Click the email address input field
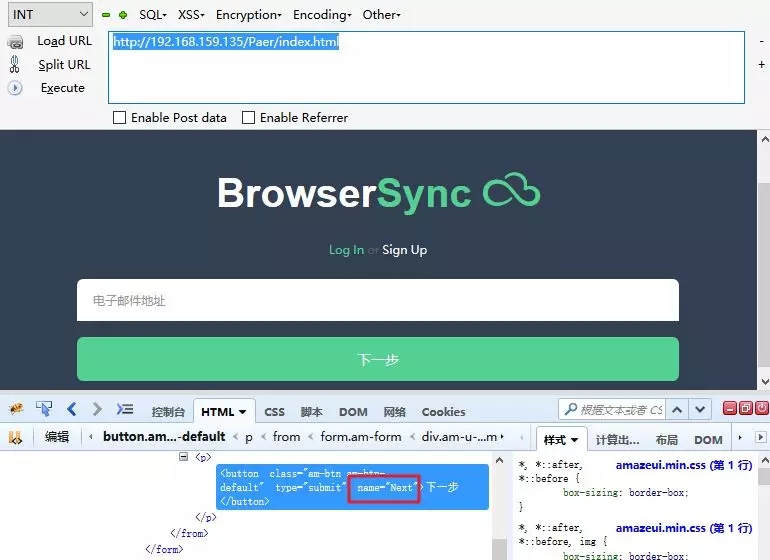Image resolution: width=770 pixels, height=560 pixels. (x=378, y=300)
